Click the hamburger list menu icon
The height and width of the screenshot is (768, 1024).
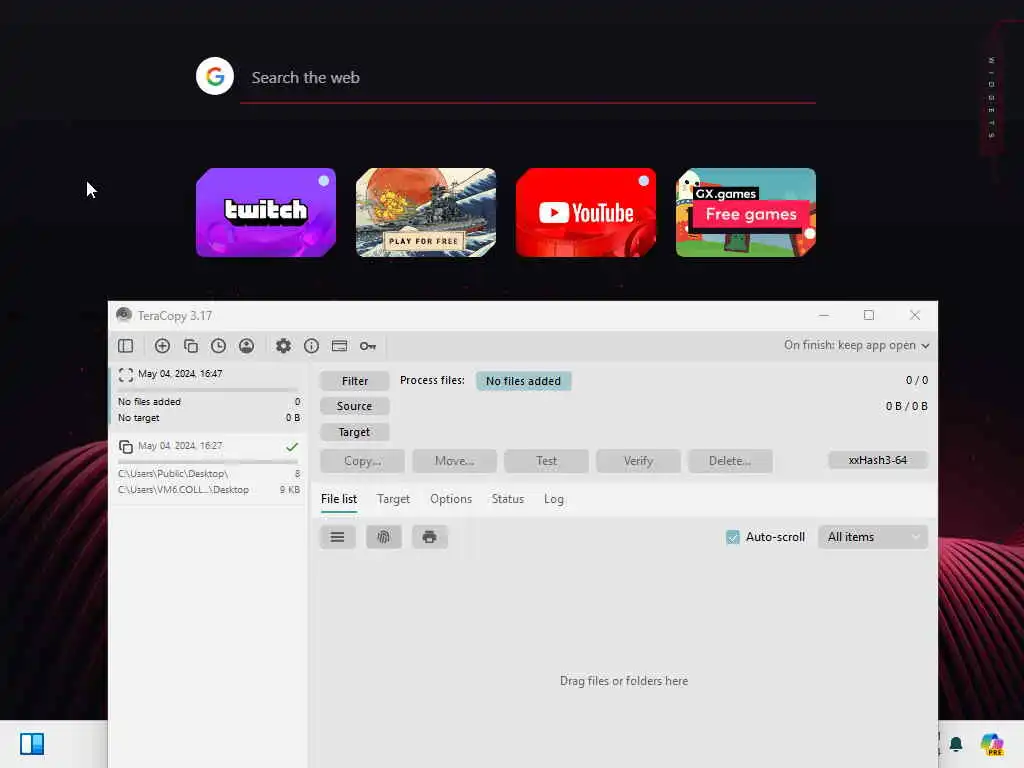[x=338, y=537]
